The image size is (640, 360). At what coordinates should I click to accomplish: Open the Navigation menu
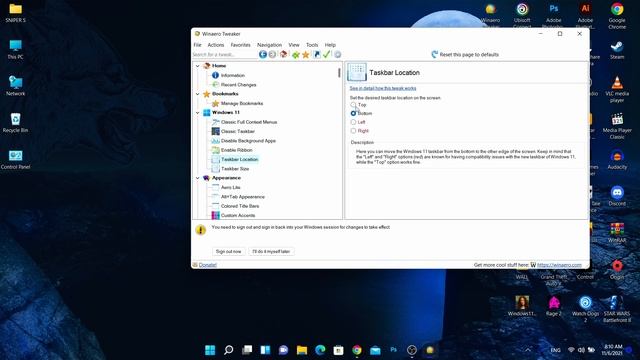(269, 45)
